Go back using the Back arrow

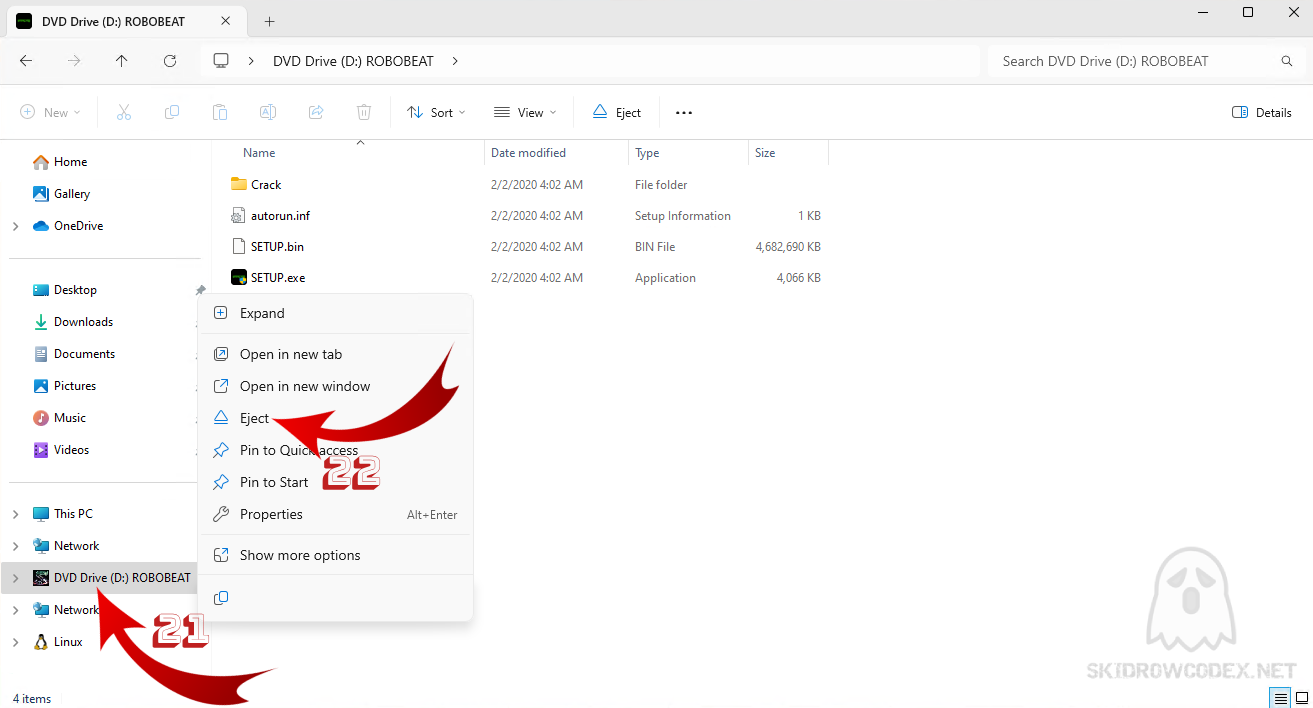coord(26,61)
